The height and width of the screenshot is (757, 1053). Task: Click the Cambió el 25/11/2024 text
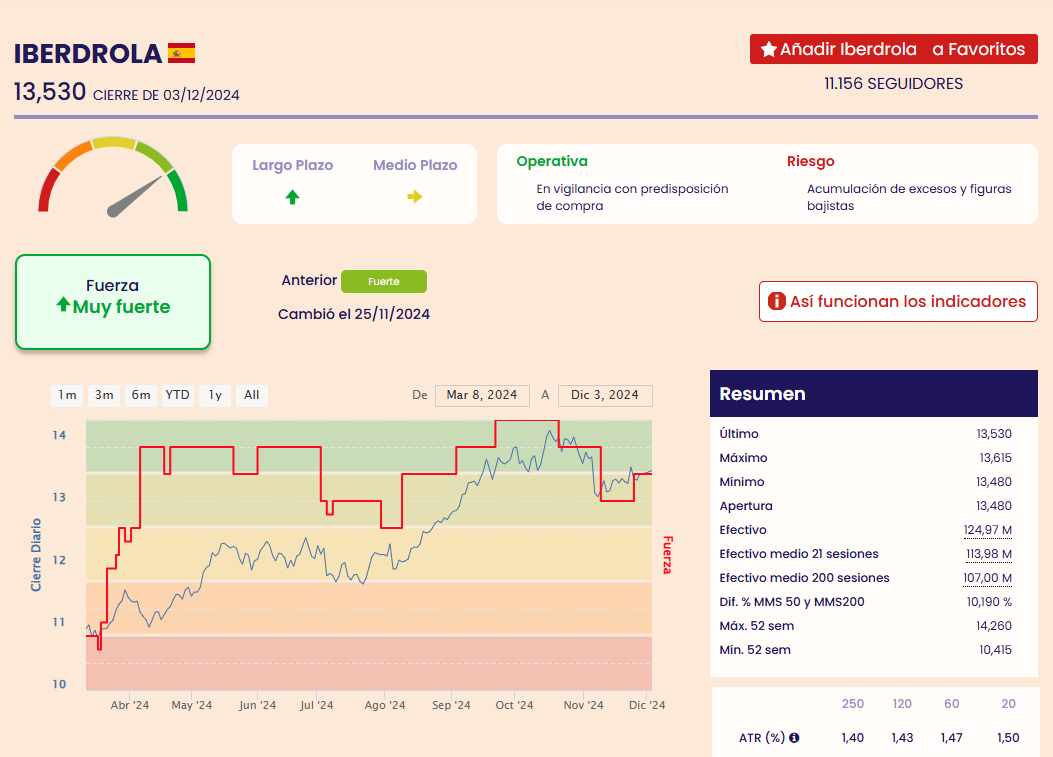354,314
